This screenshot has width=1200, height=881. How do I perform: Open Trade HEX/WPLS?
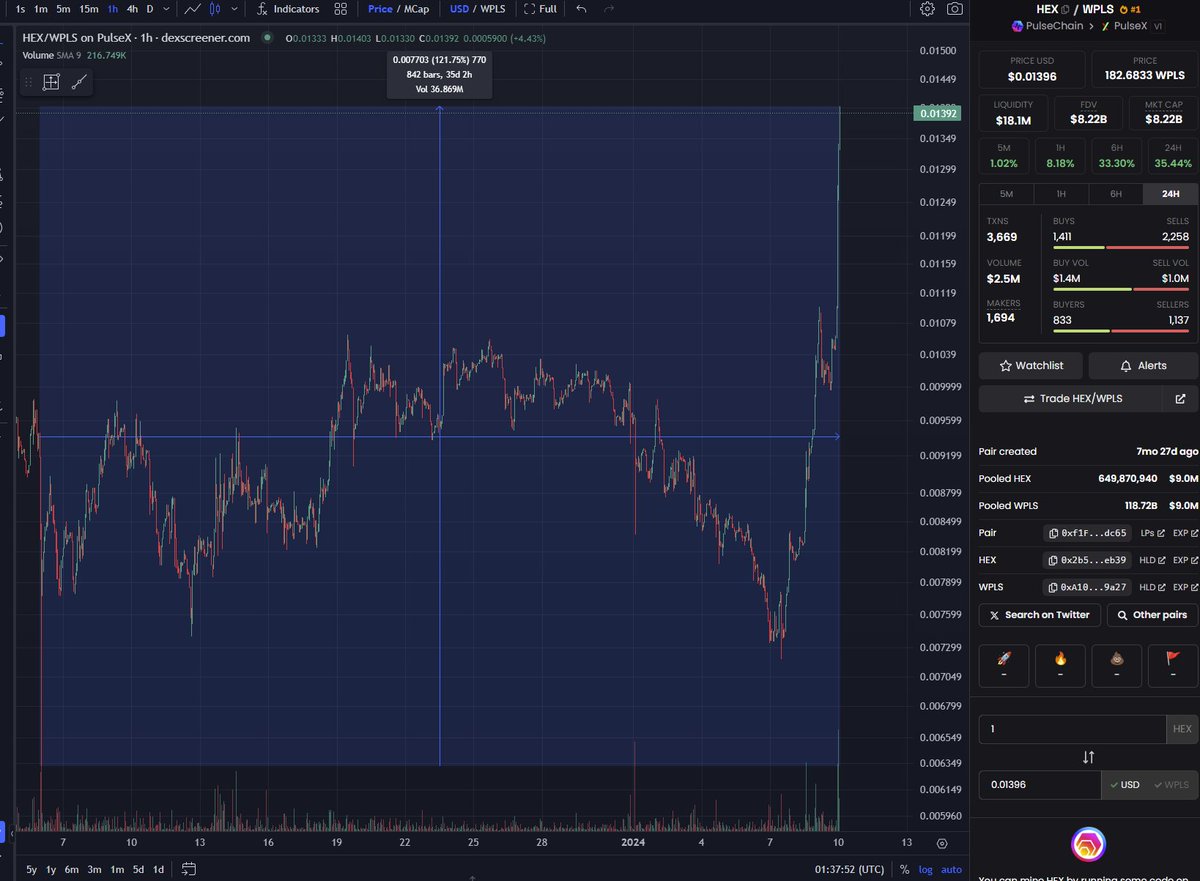coord(1072,399)
